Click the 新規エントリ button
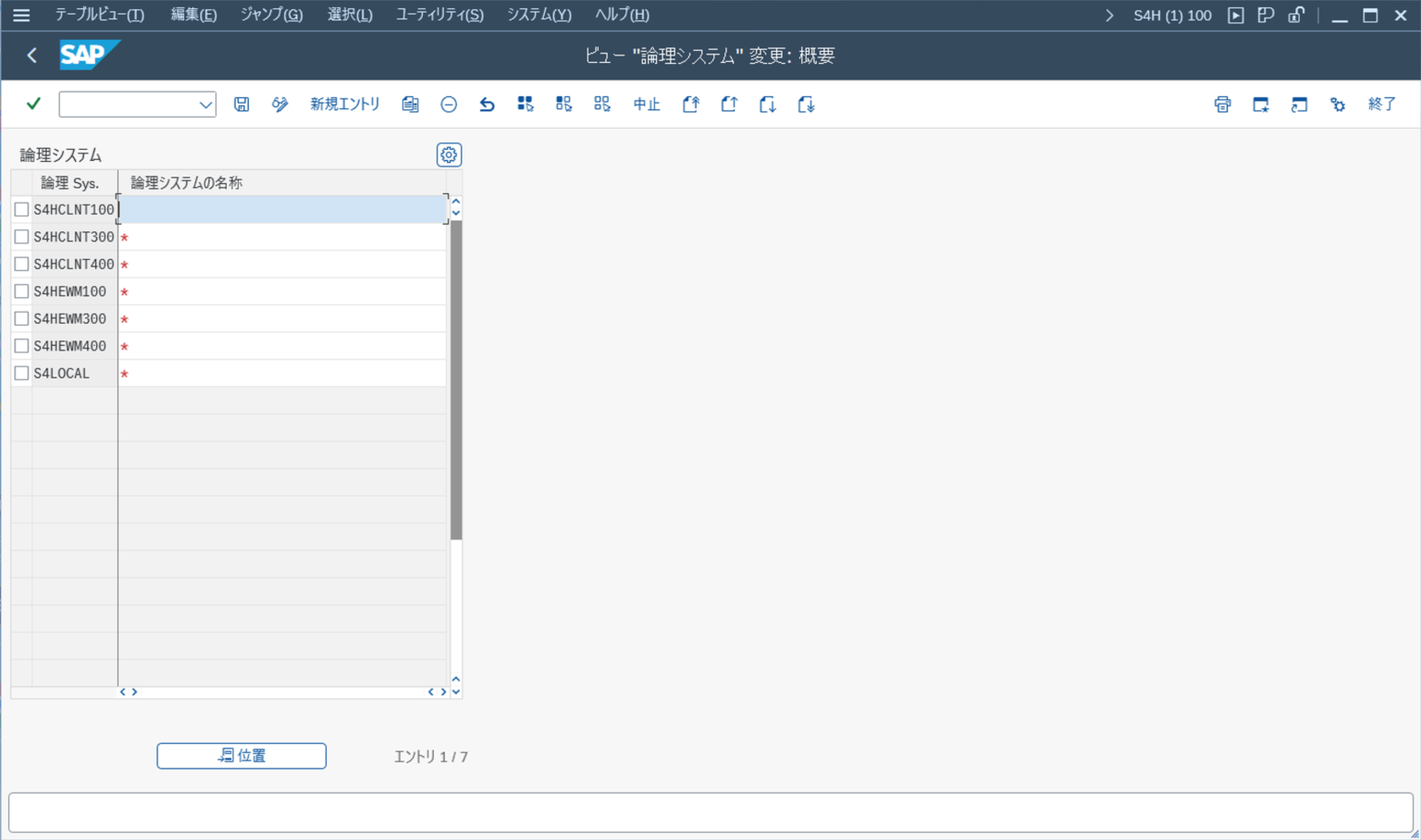The height and width of the screenshot is (840, 1421). pos(344,105)
